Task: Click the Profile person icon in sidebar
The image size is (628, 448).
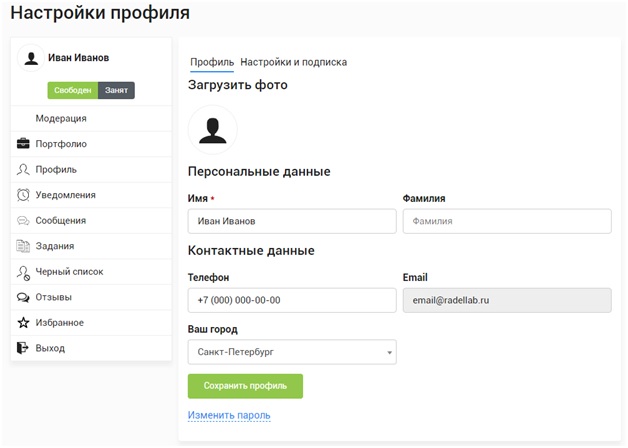Action: click(23, 170)
